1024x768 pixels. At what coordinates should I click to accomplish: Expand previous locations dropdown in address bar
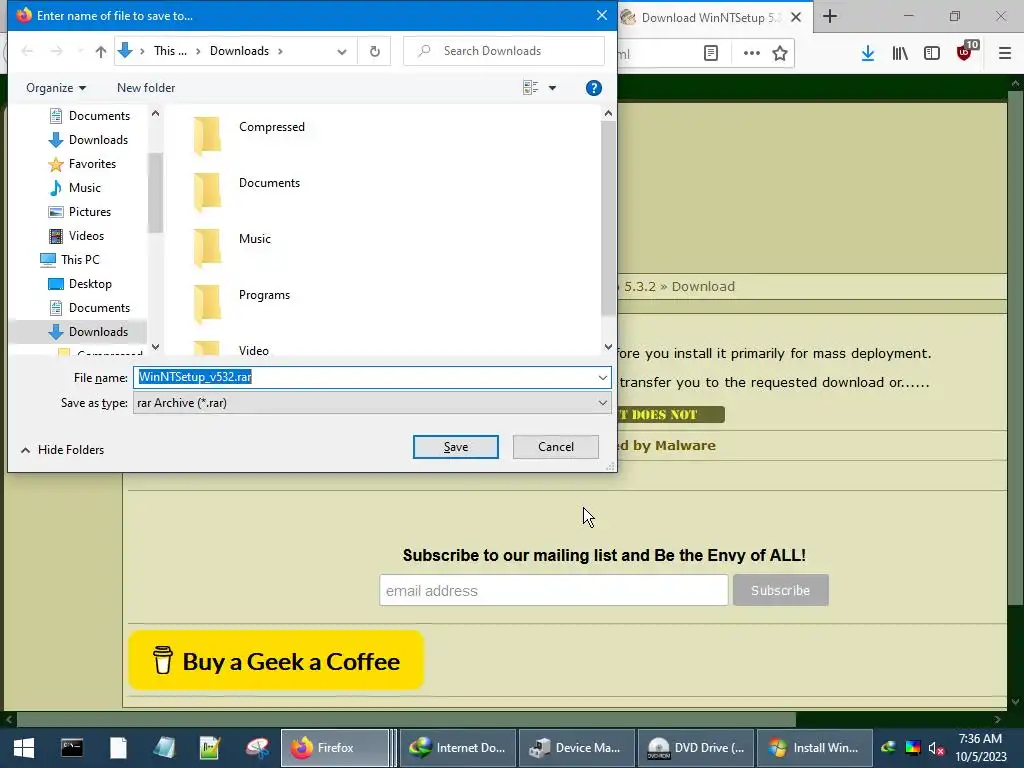pyautogui.click(x=342, y=52)
